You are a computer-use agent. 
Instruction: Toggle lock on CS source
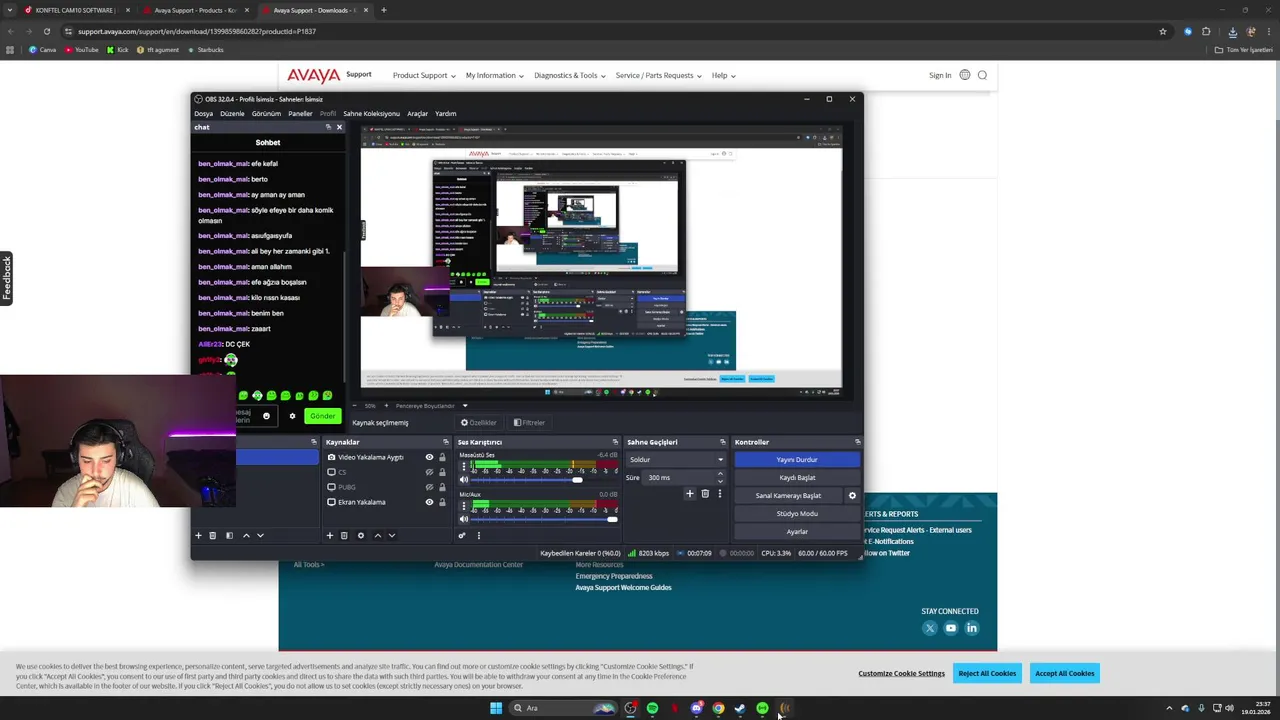pyautogui.click(x=442, y=472)
